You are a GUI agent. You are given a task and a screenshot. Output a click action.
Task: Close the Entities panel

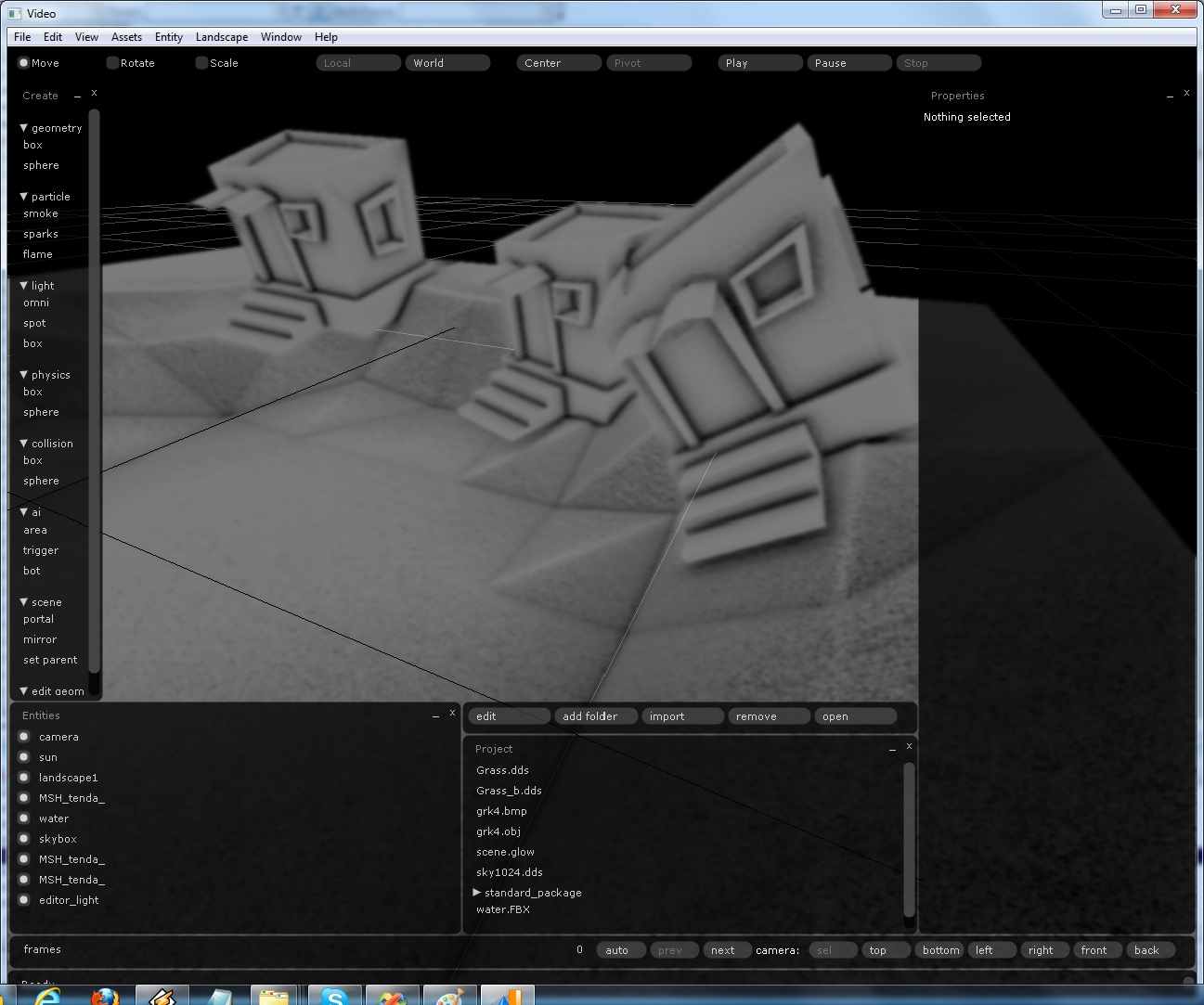point(452,713)
